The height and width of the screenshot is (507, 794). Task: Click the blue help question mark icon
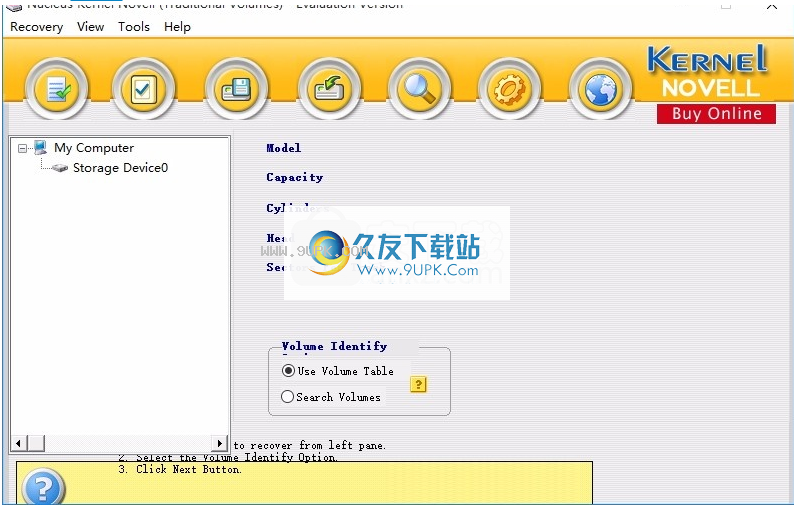[x=43, y=487]
